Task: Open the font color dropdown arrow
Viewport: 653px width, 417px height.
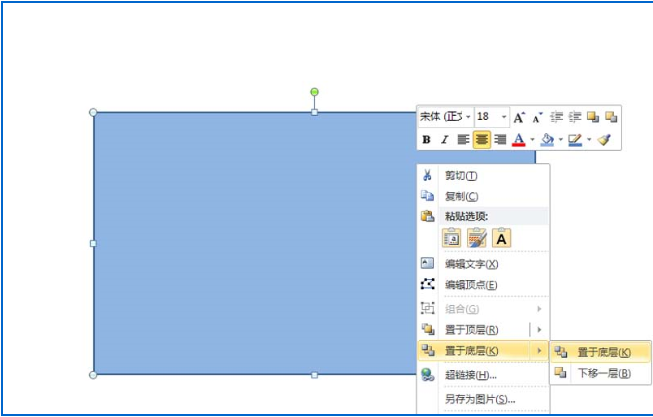Action: 532,140
